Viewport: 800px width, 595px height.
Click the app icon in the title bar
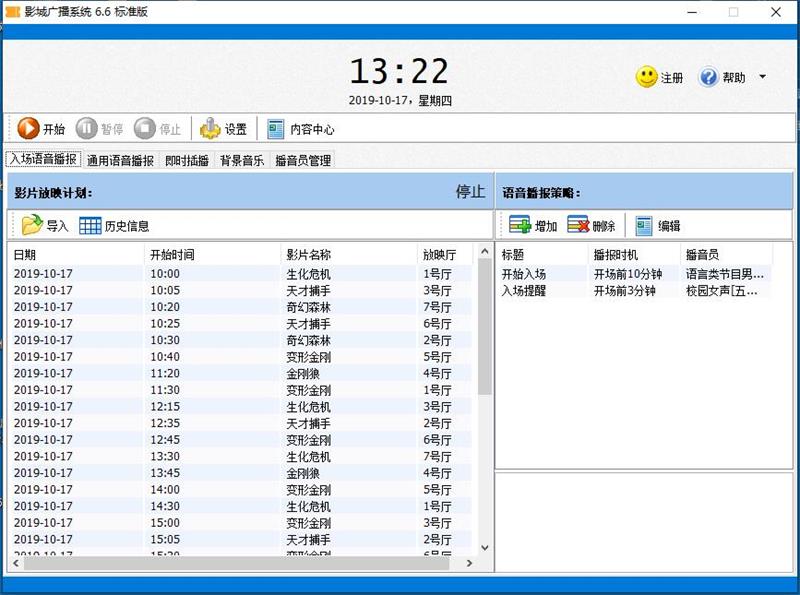pyautogui.click(x=12, y=12)
